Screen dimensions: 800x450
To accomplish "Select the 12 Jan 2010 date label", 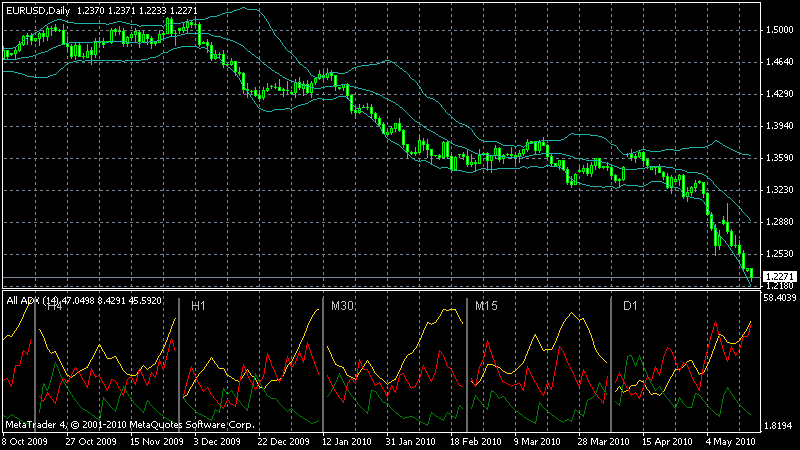I will (x=346, y=442).
